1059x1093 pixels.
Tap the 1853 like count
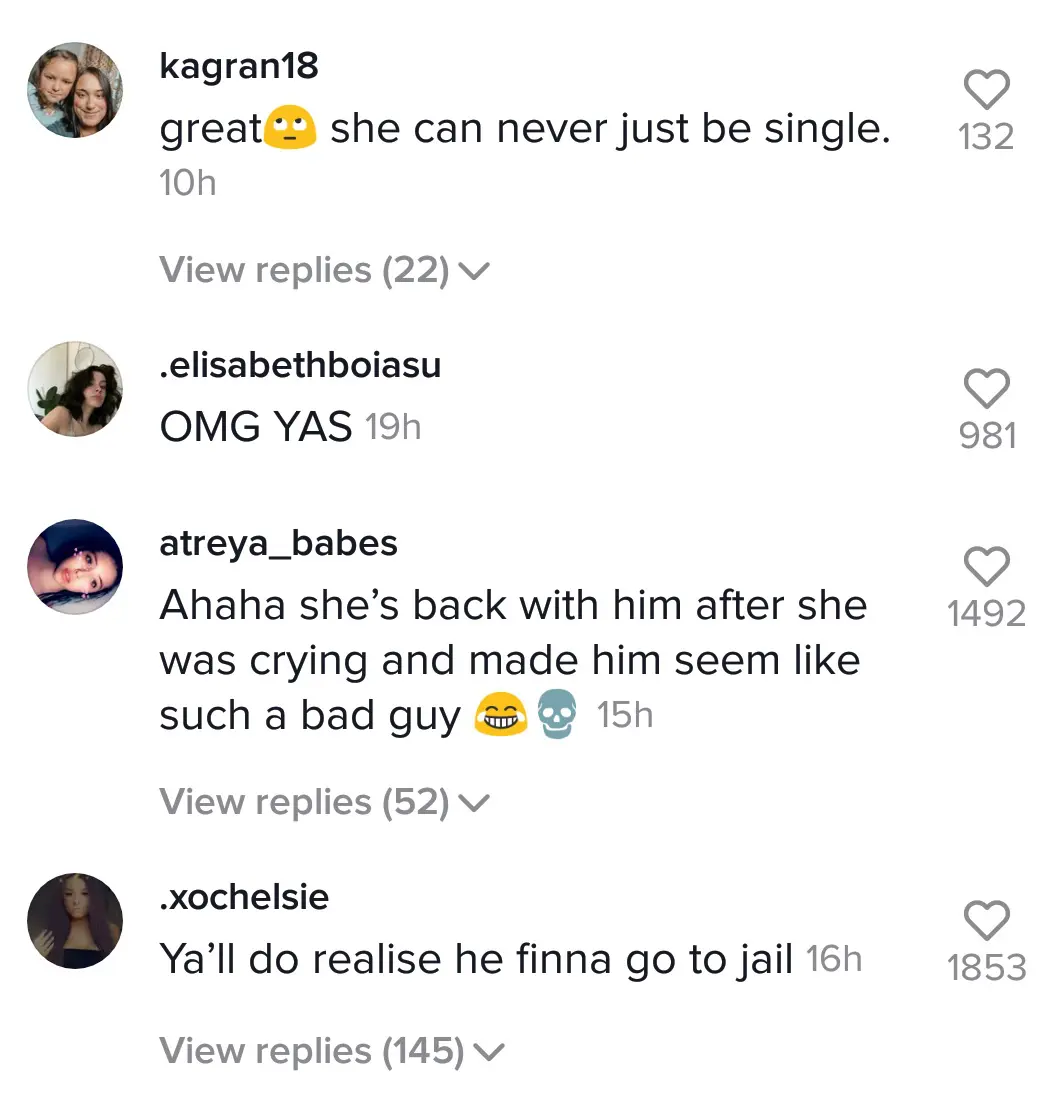[x=986, y=968]
